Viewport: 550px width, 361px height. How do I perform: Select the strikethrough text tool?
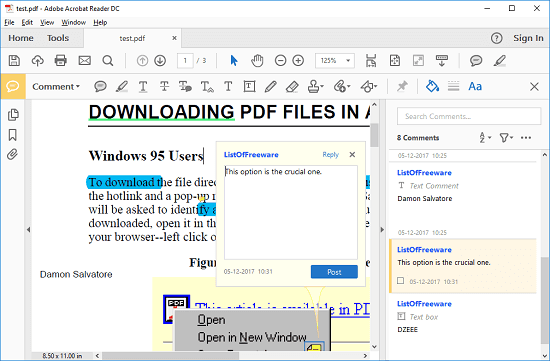(164, 86)
